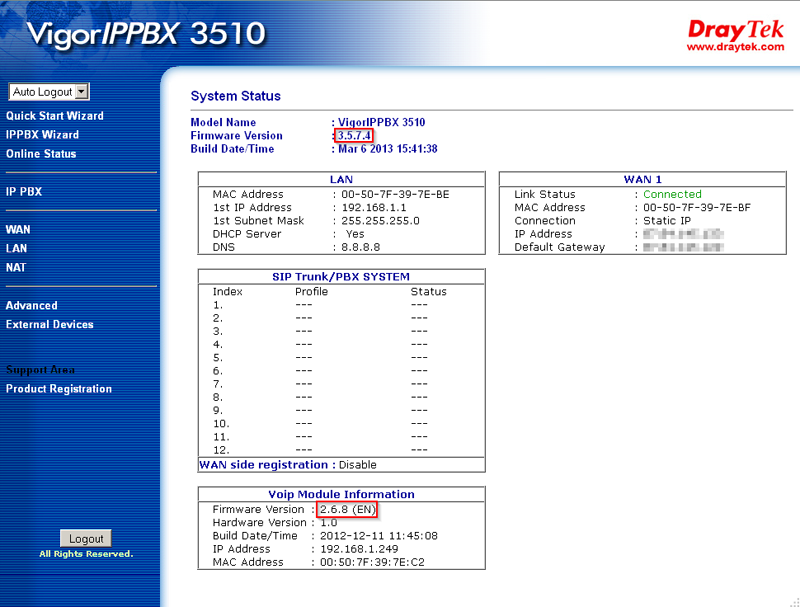Click the model name VigorIPPBX 3510 value

click(x=382, y=122)
